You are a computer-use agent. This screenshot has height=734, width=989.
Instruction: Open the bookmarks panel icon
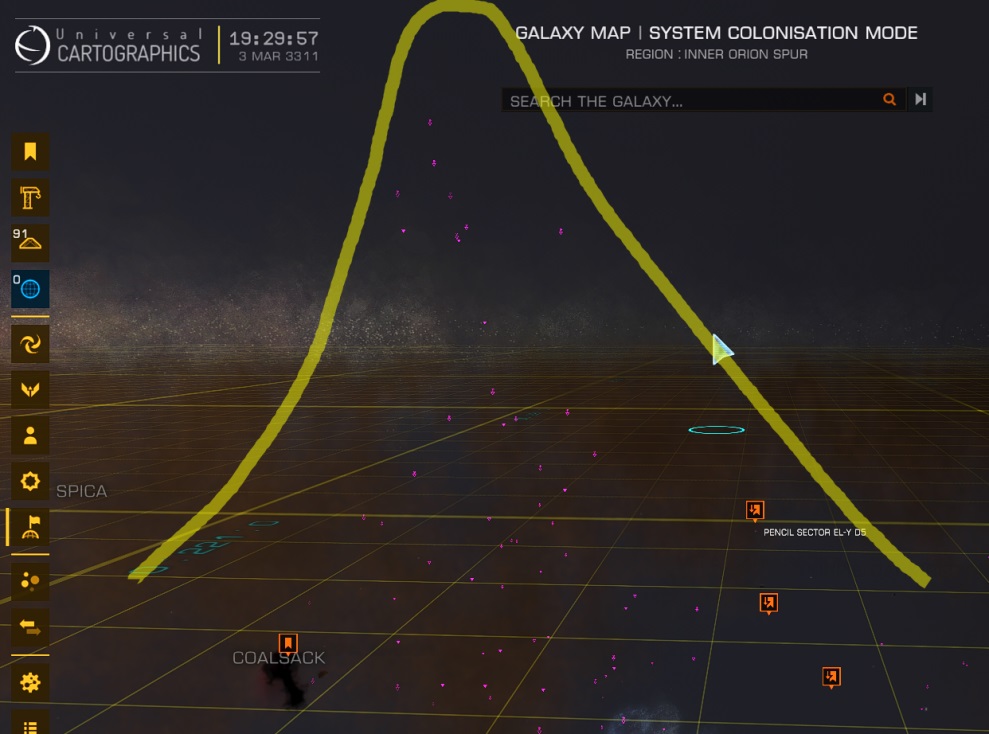point(30,152)
